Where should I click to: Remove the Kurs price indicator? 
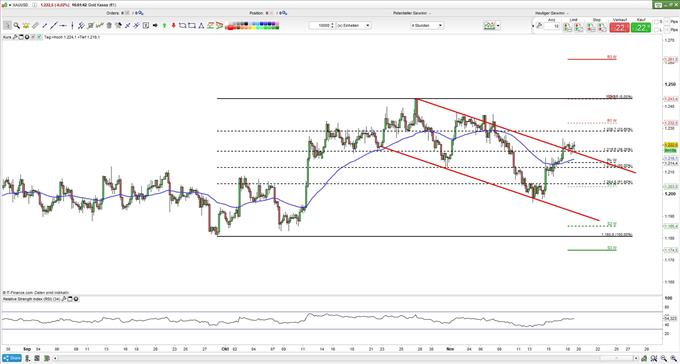click(26, 37)
